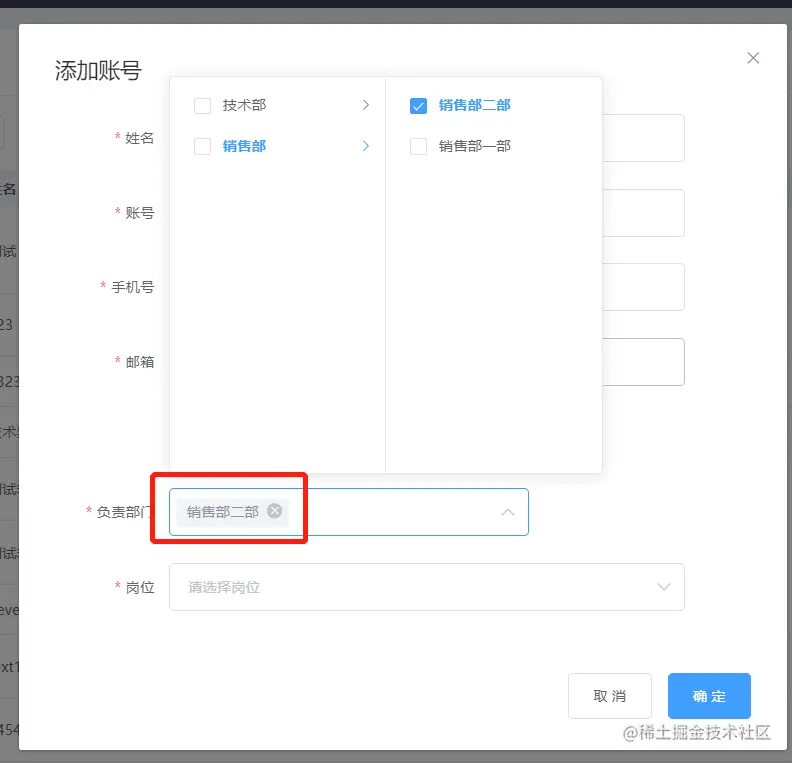Focus the 手机号 input field
792x763 pixels.
point(643,287)
